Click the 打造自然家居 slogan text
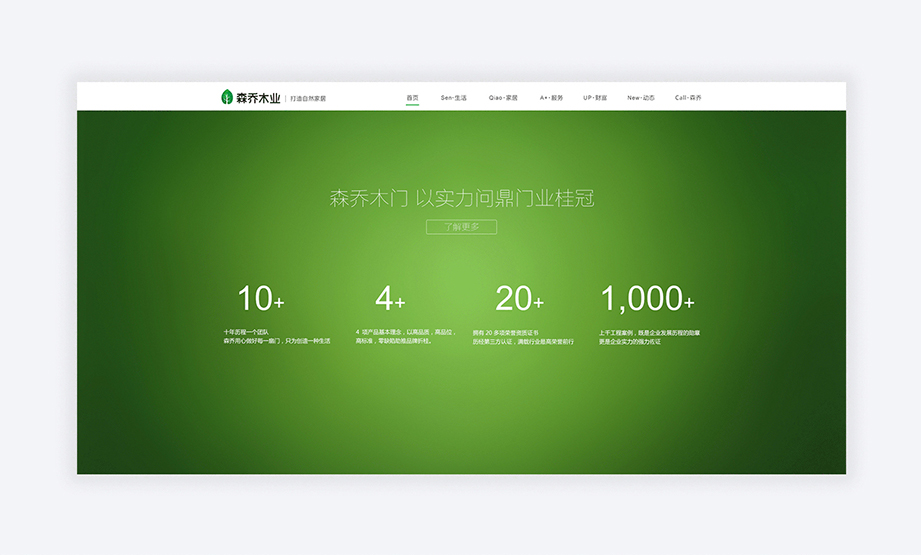This screenshot has height=555, width=921. tap(308, 98)
